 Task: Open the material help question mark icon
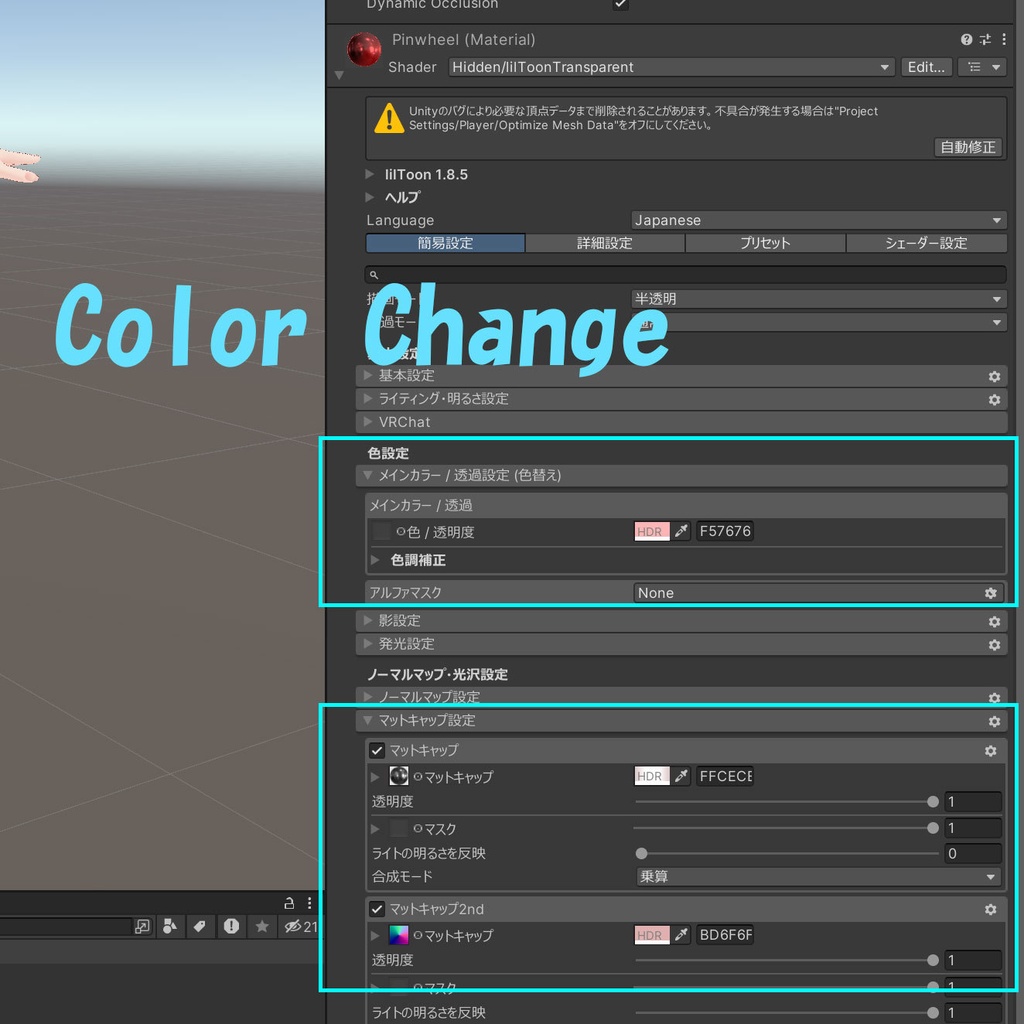(x=966, y=39)
